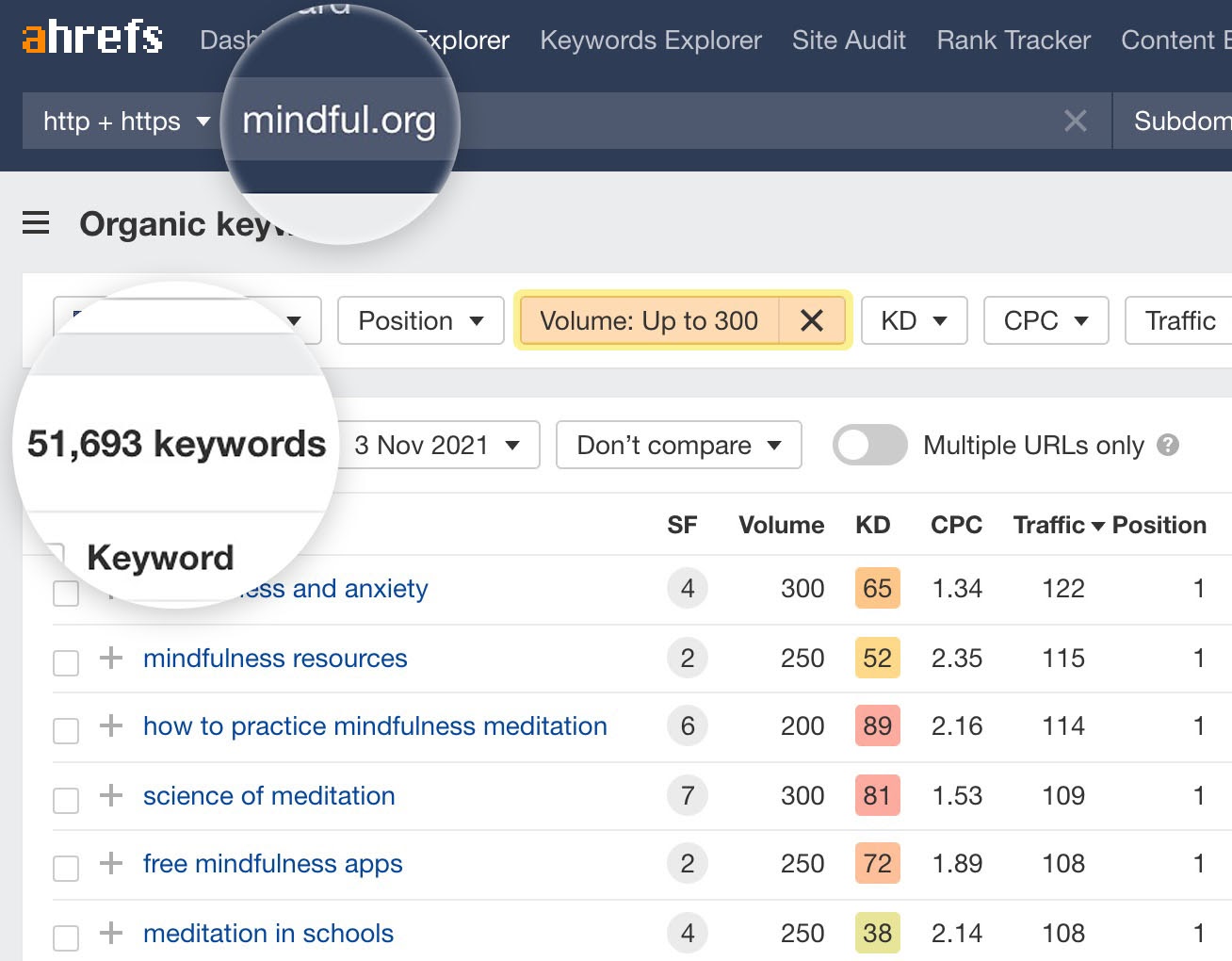Click the plus icon beside meditation in schools
Viewport: 1232px width, 961px height.
[110, 933]
